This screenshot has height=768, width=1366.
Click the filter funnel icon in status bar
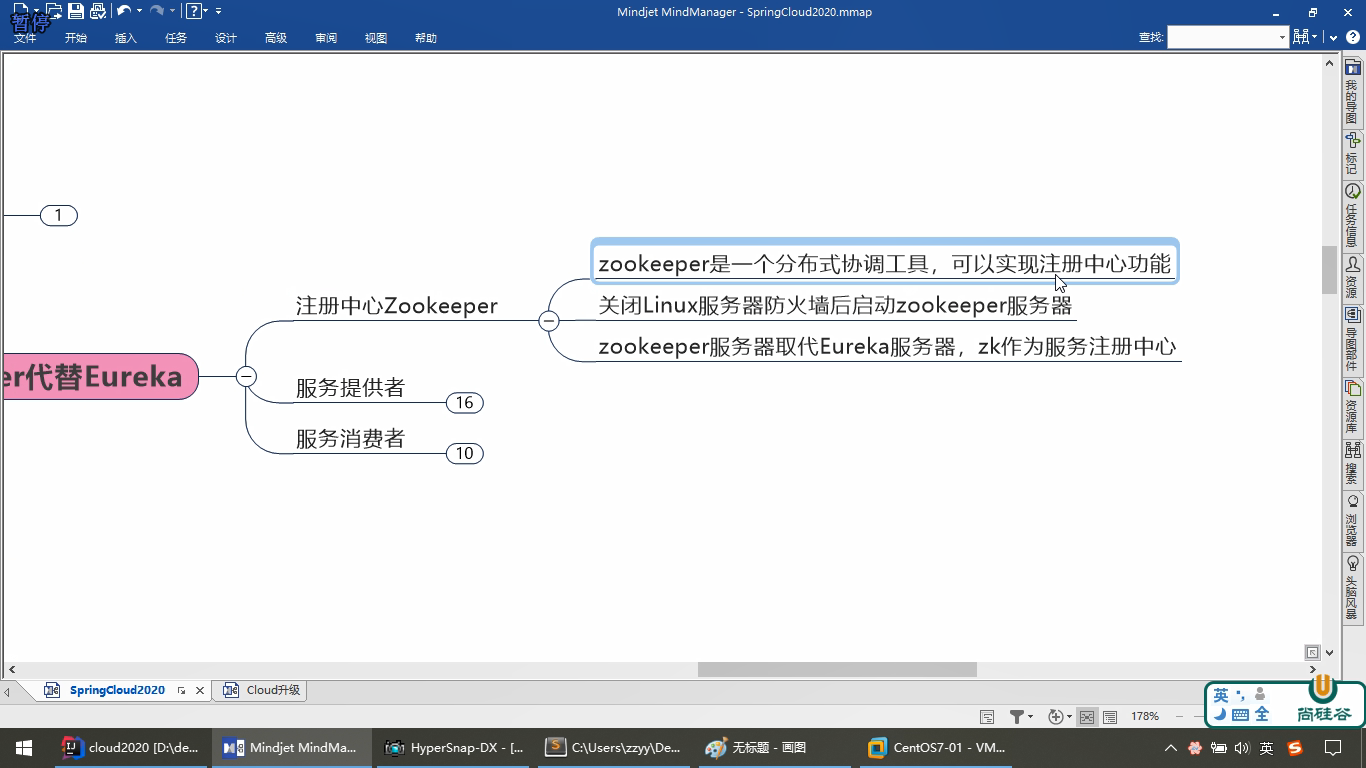click(1017, 717)
